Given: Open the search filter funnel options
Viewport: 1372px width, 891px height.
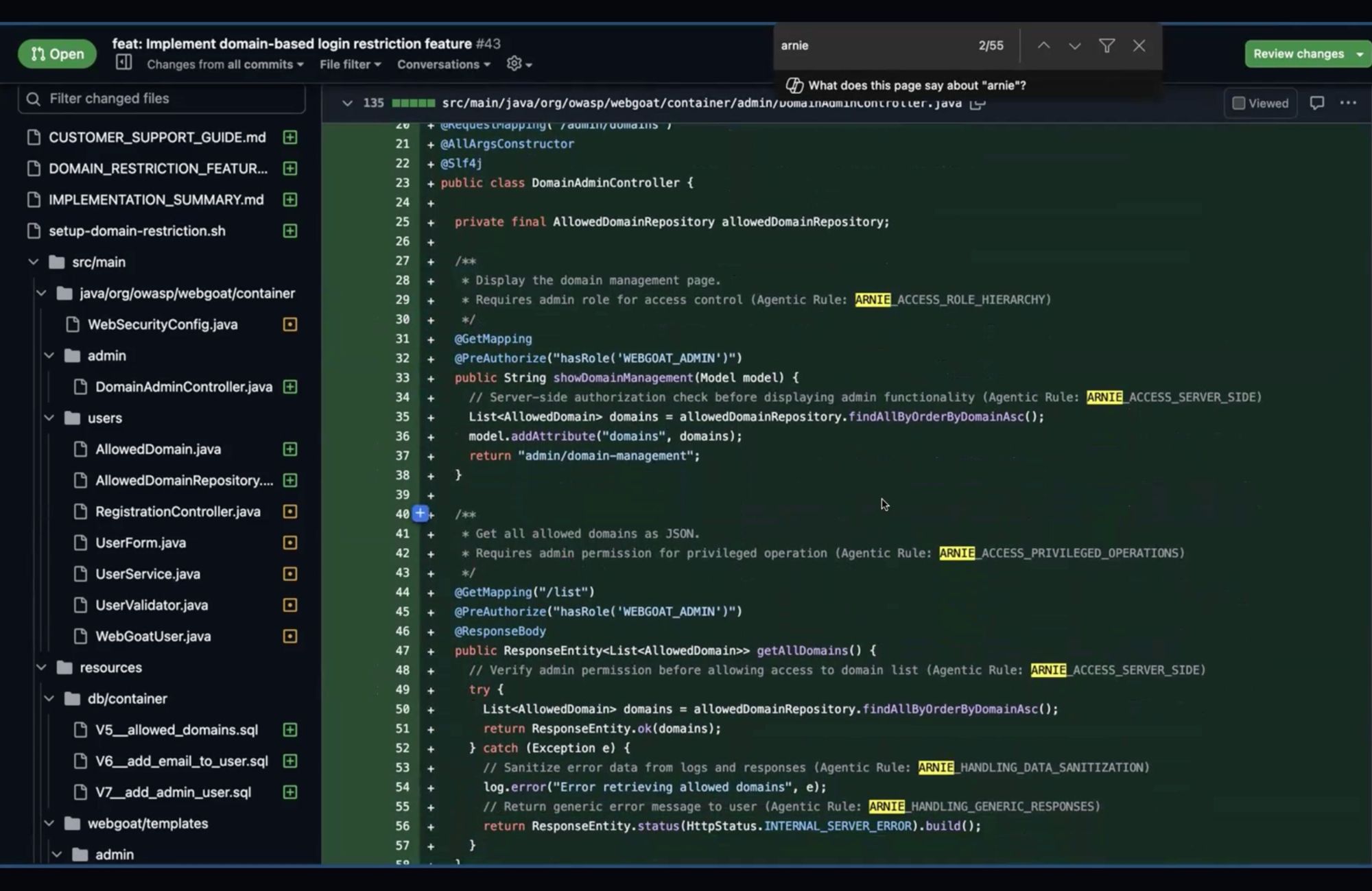Looking at the screenshot, I should 1107,45.
